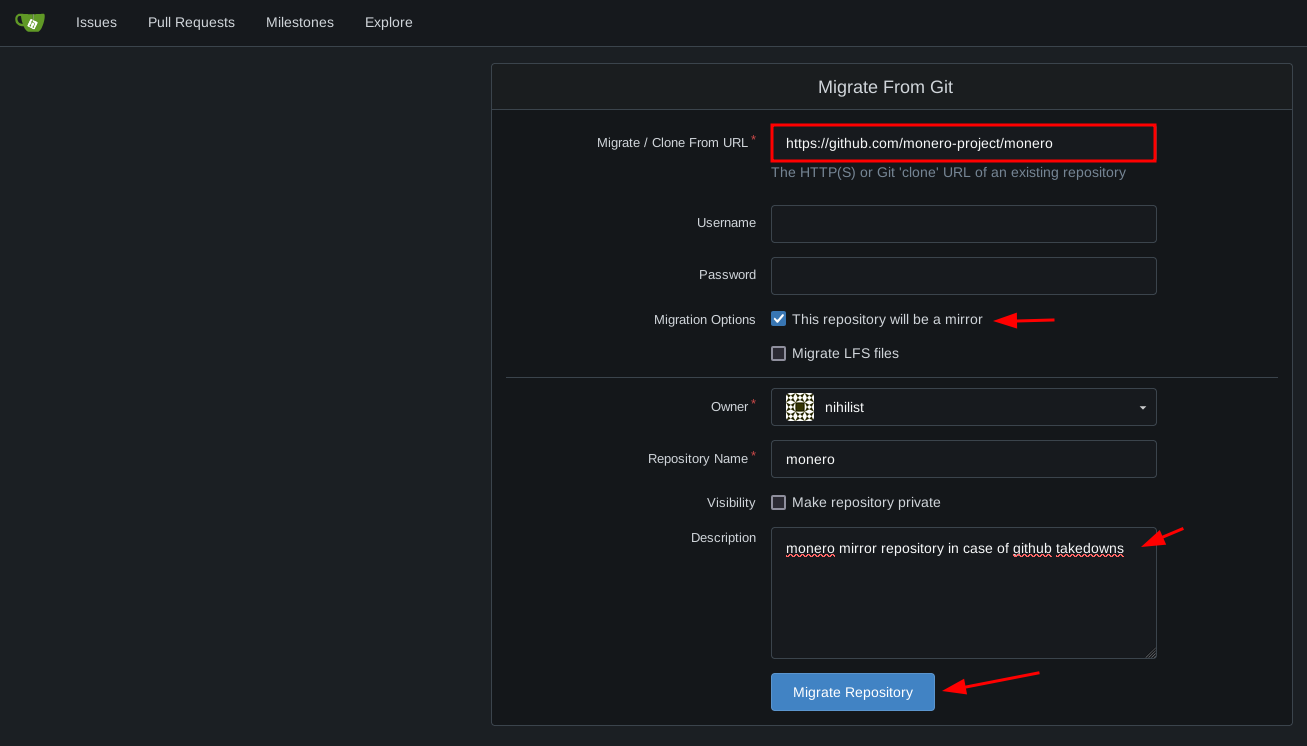Open the Issues menu item

pyautogui.click(x=96, y=22)
